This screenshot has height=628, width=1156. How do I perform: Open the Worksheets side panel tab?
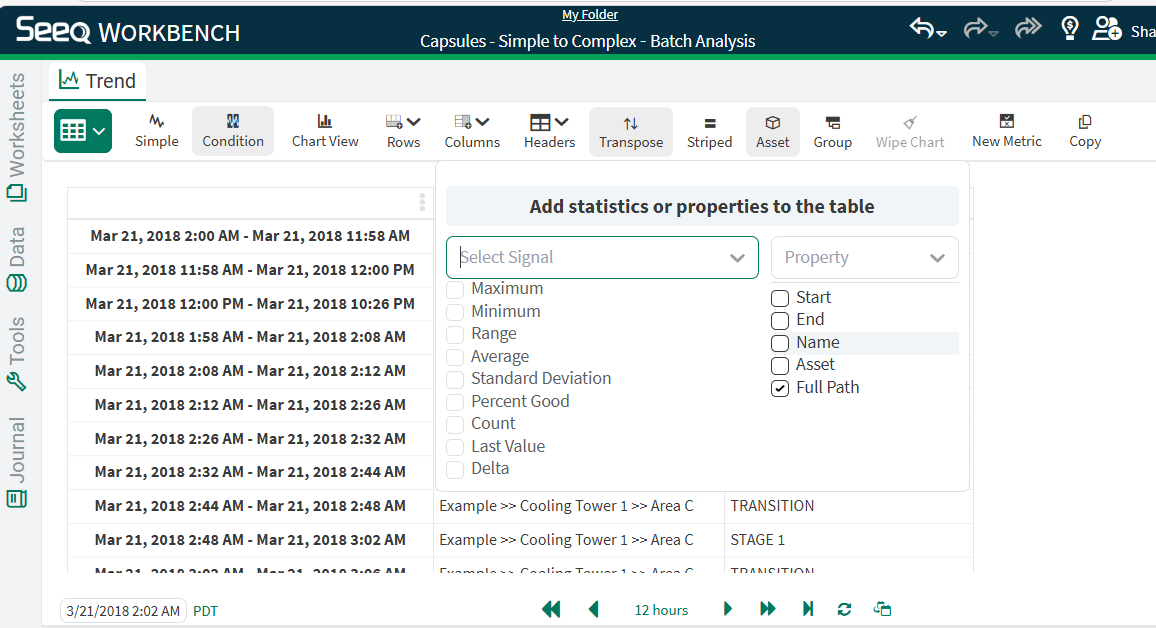click(x=17, y=136)
